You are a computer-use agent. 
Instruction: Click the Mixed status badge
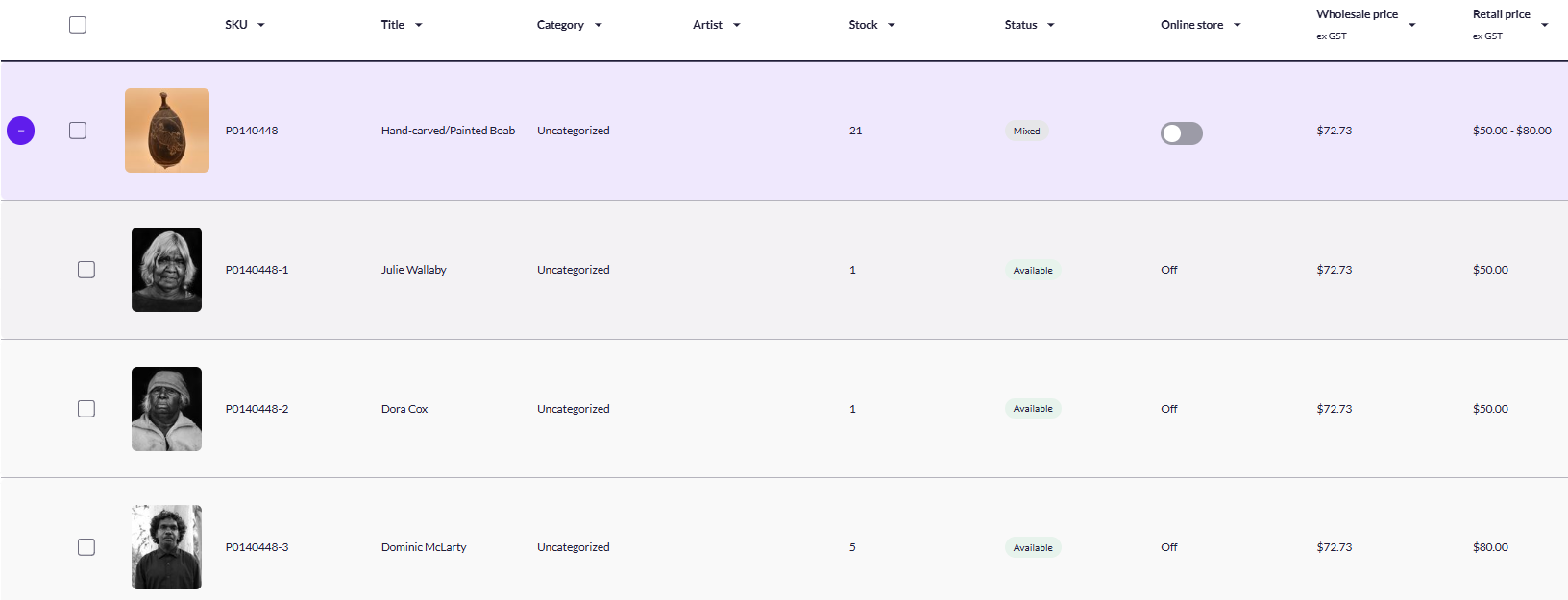click(1026, 132)
